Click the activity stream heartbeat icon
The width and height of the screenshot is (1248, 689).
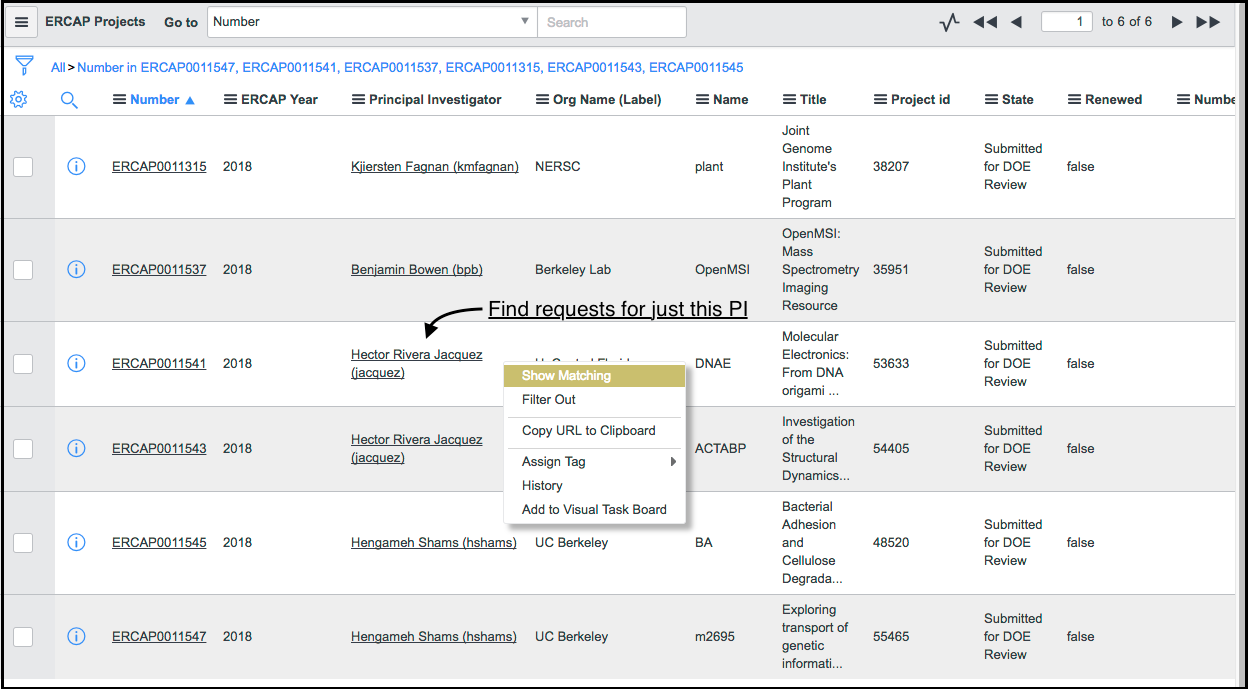coord(948,22)
